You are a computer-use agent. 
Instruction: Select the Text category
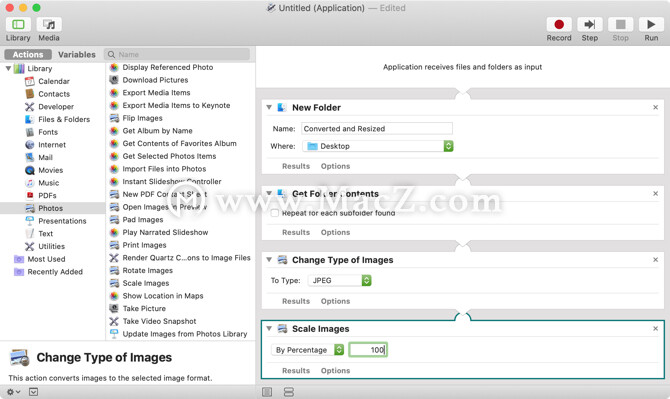(x=45, y=234)
